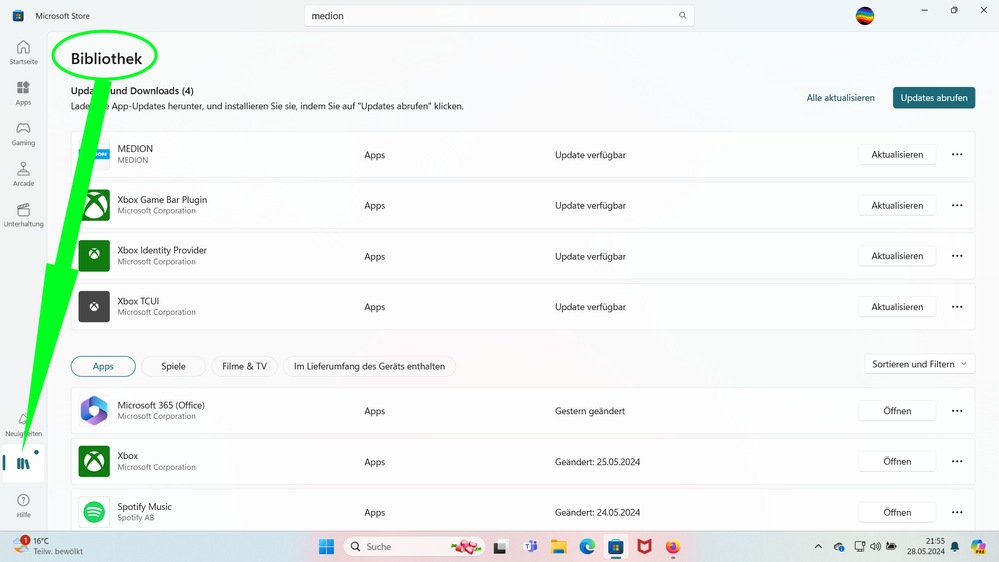Open the user profile avatar

[x=865, y=15]
